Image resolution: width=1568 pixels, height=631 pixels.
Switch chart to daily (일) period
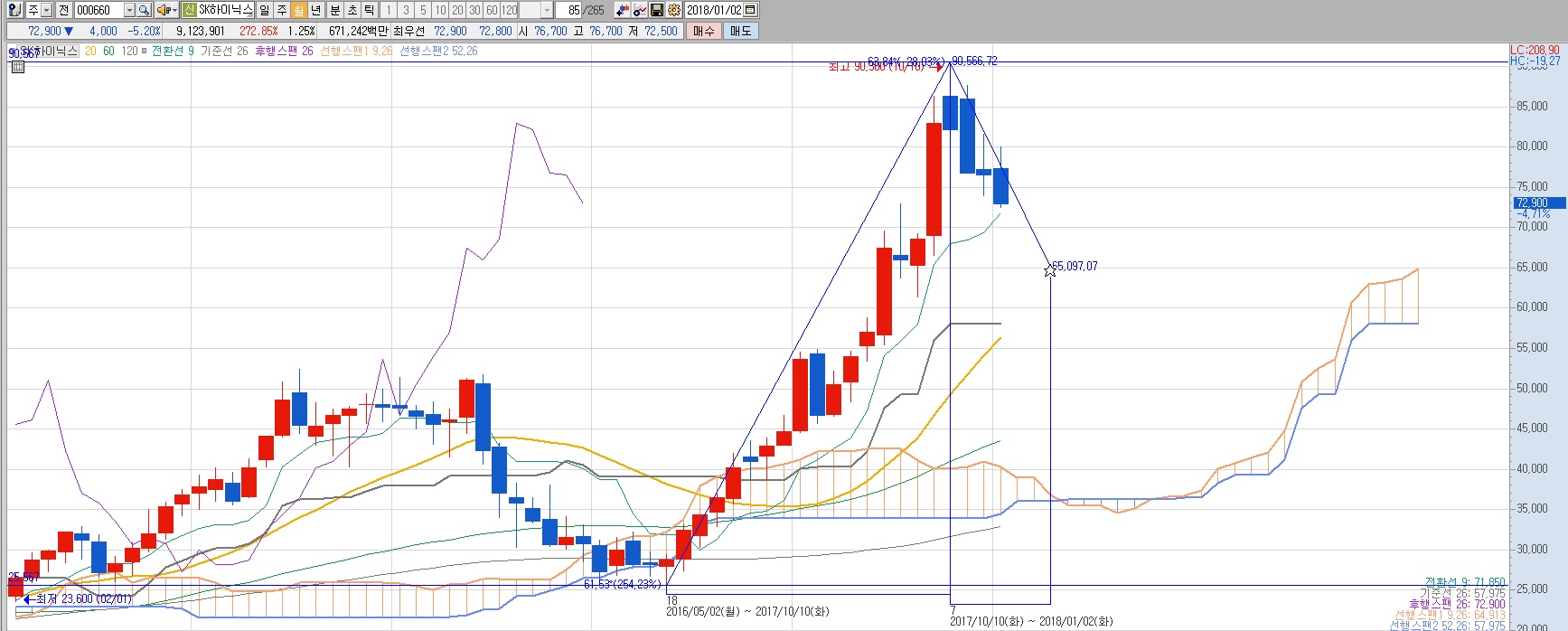point(264,10)
